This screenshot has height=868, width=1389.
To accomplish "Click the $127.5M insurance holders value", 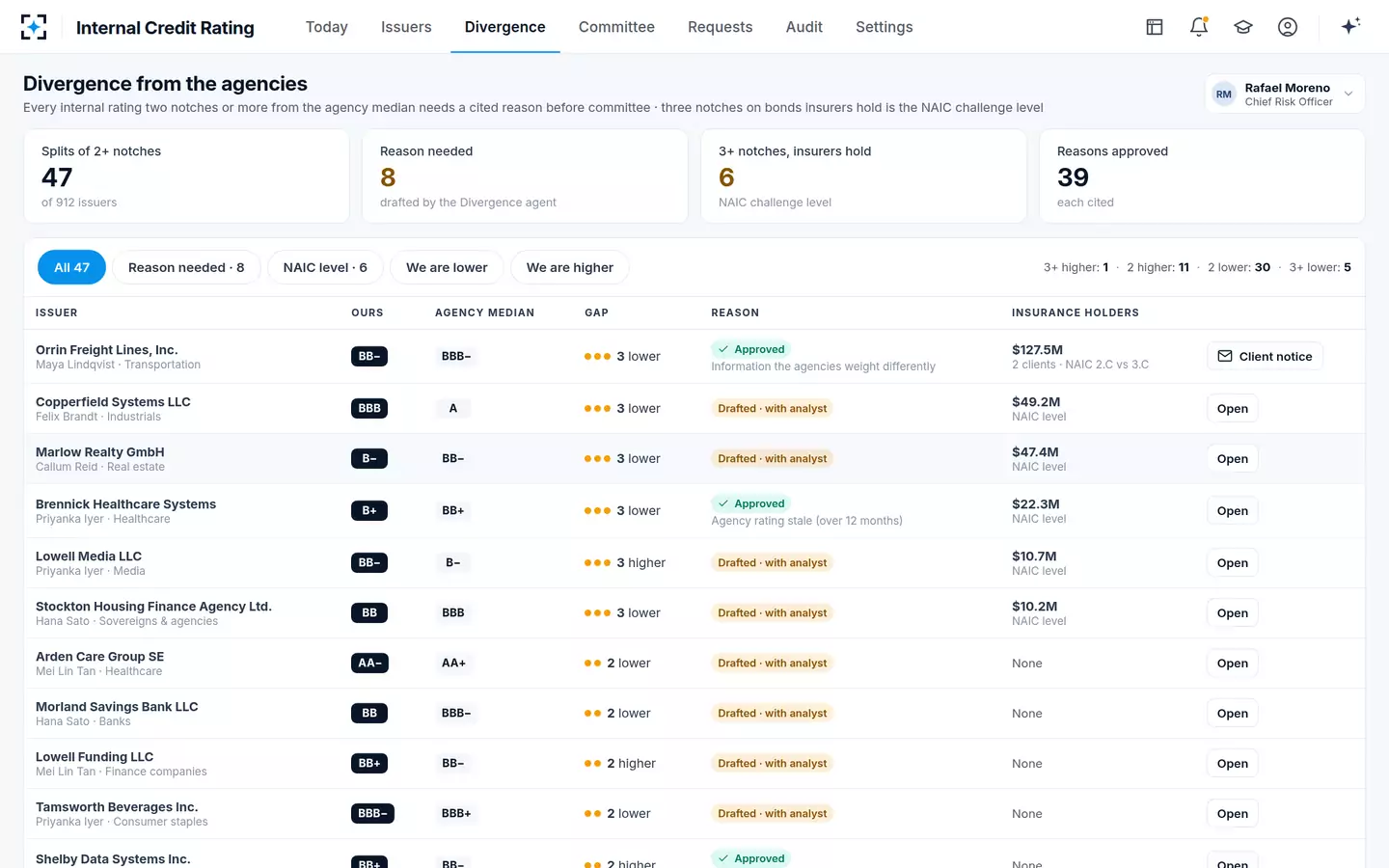I will click(x=1037, y=349).
